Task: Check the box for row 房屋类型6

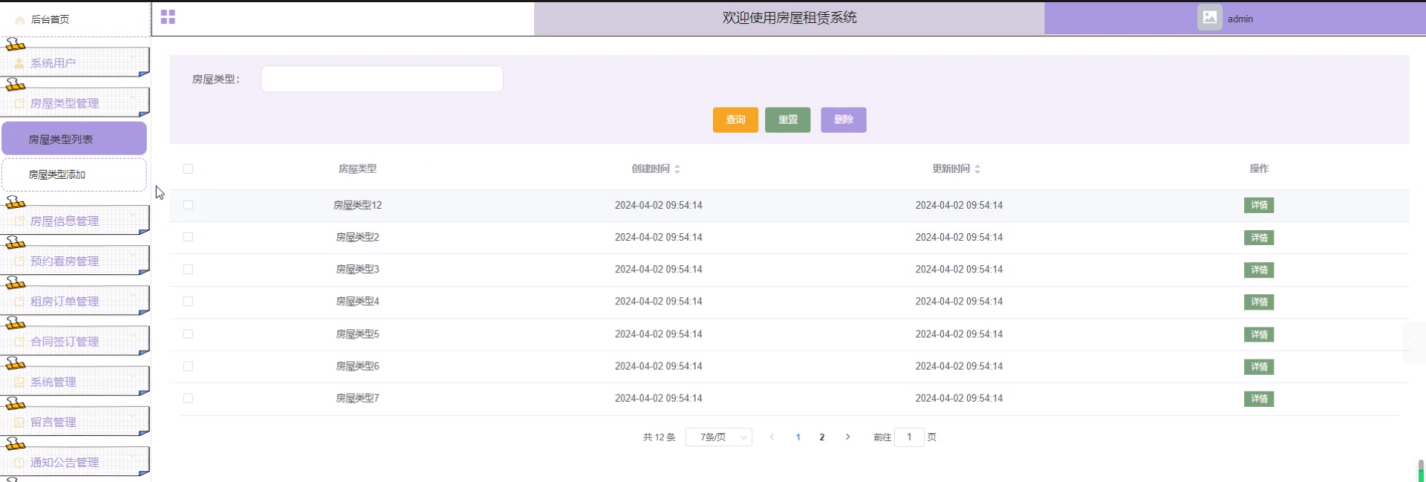Action: (188, 366)
